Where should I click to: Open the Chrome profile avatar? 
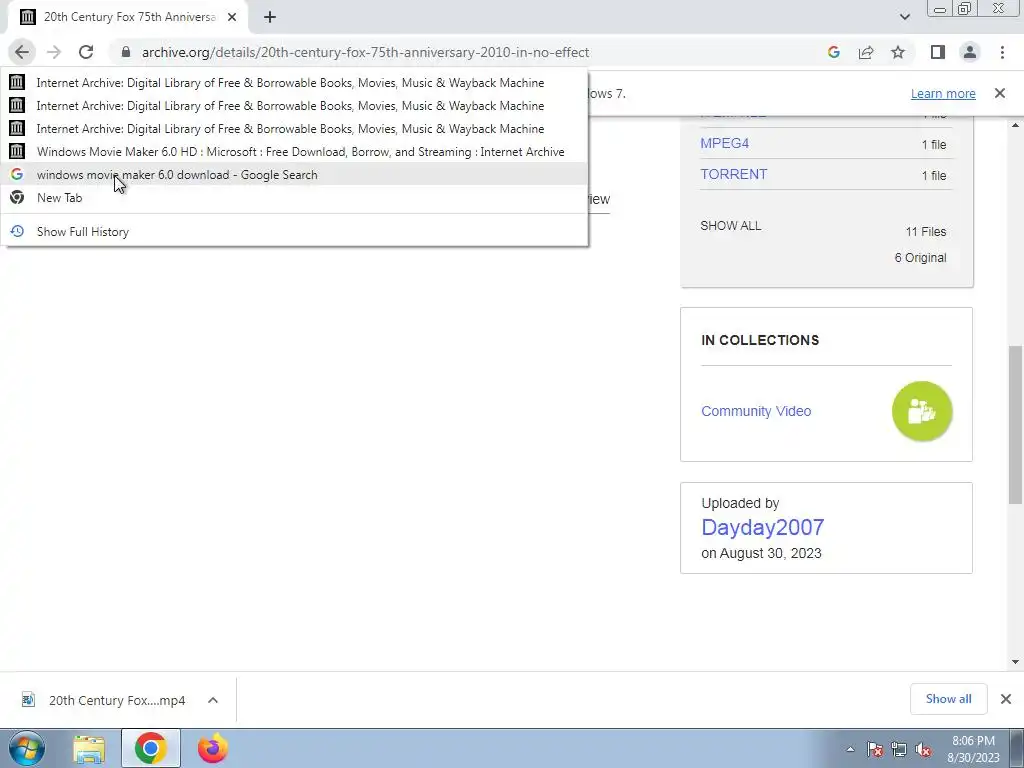(x=970, y=52)
